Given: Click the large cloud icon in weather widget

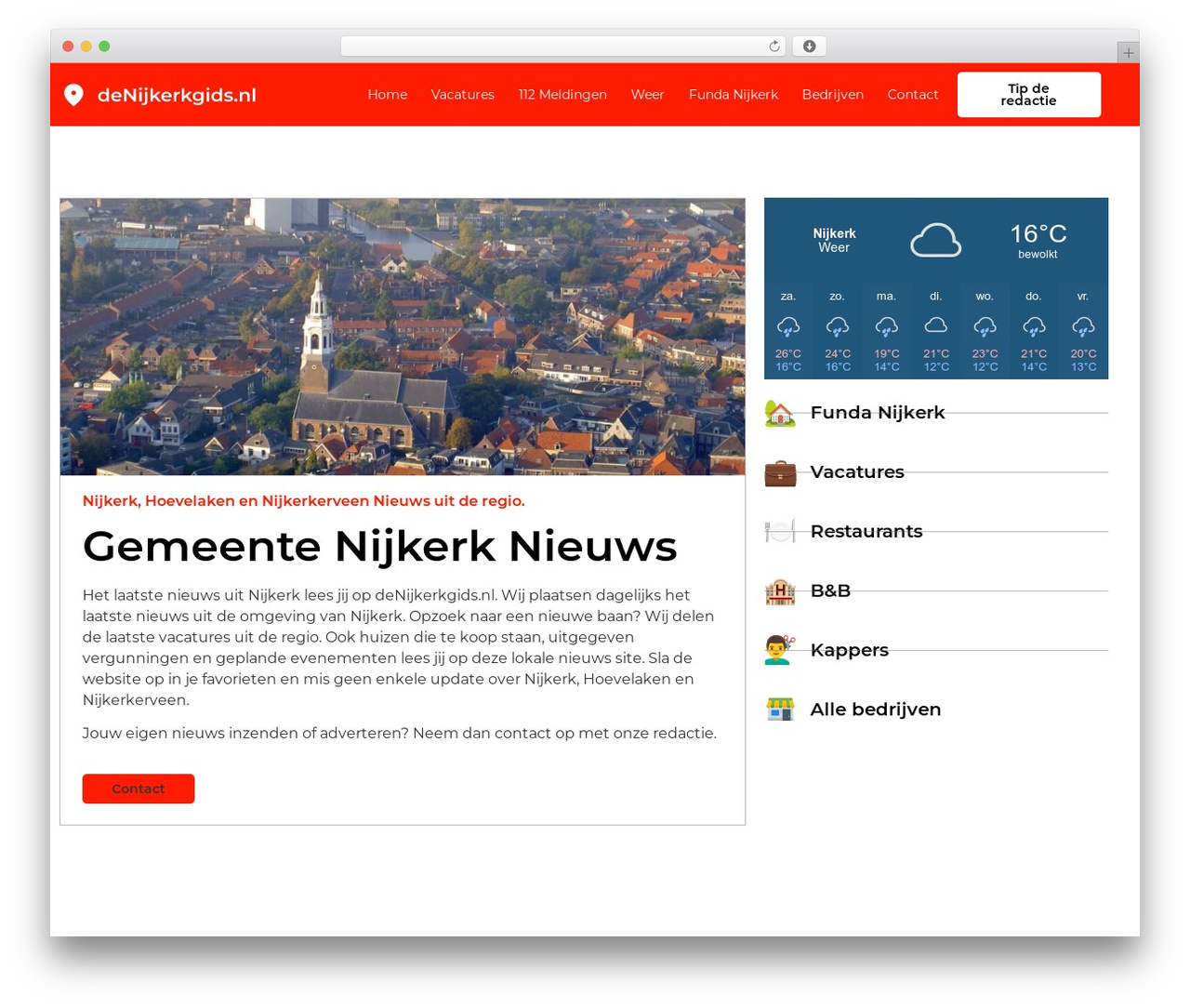Looking at the screenshot, I should 935,241.
